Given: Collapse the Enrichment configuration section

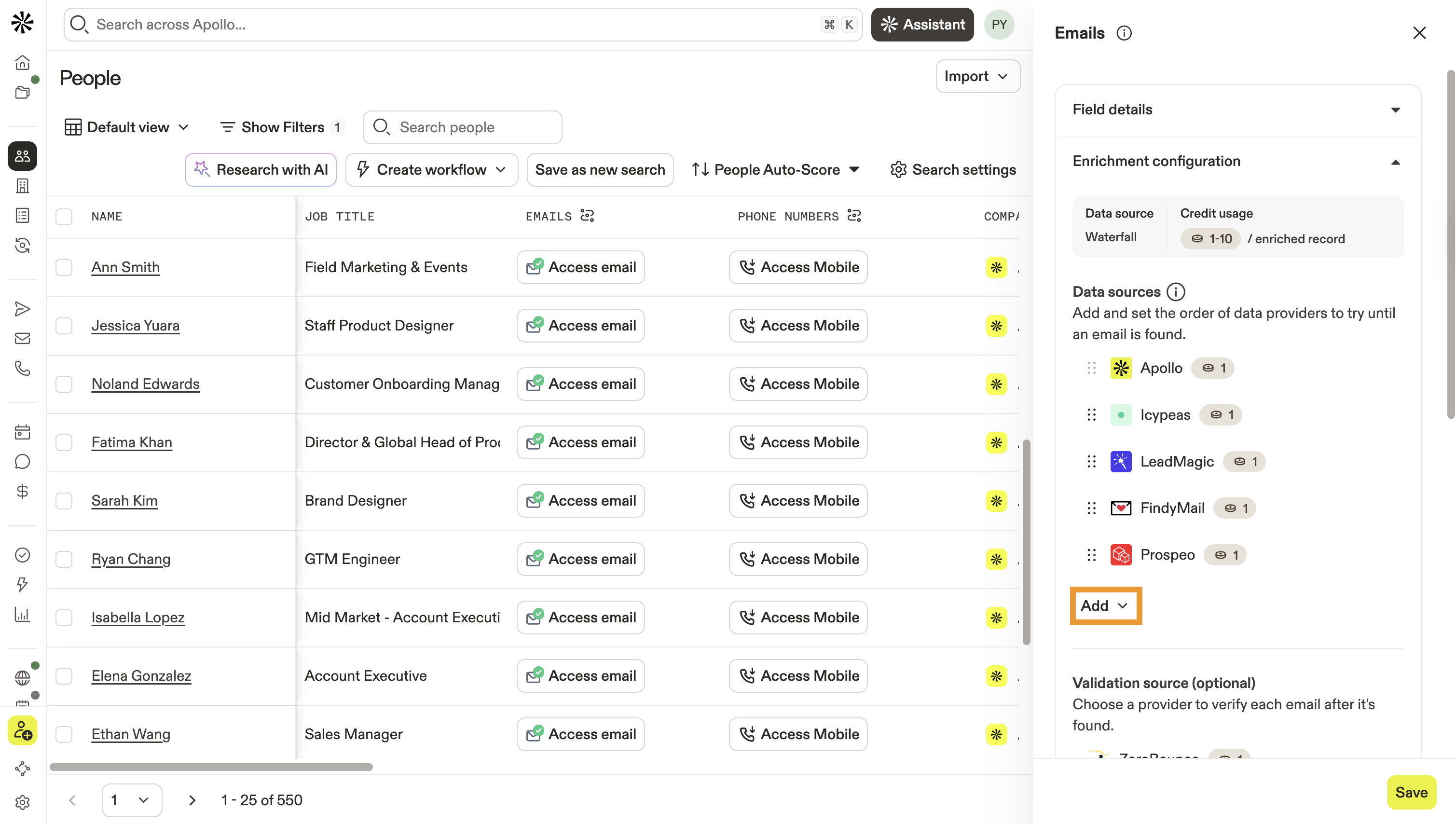Looking at the screenshot, I should coord(1395,162).
